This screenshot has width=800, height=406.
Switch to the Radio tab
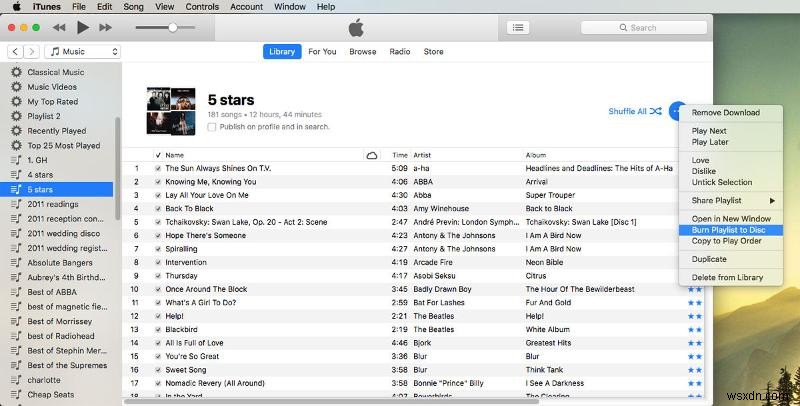pyautogui.click(x=399, y=52)
